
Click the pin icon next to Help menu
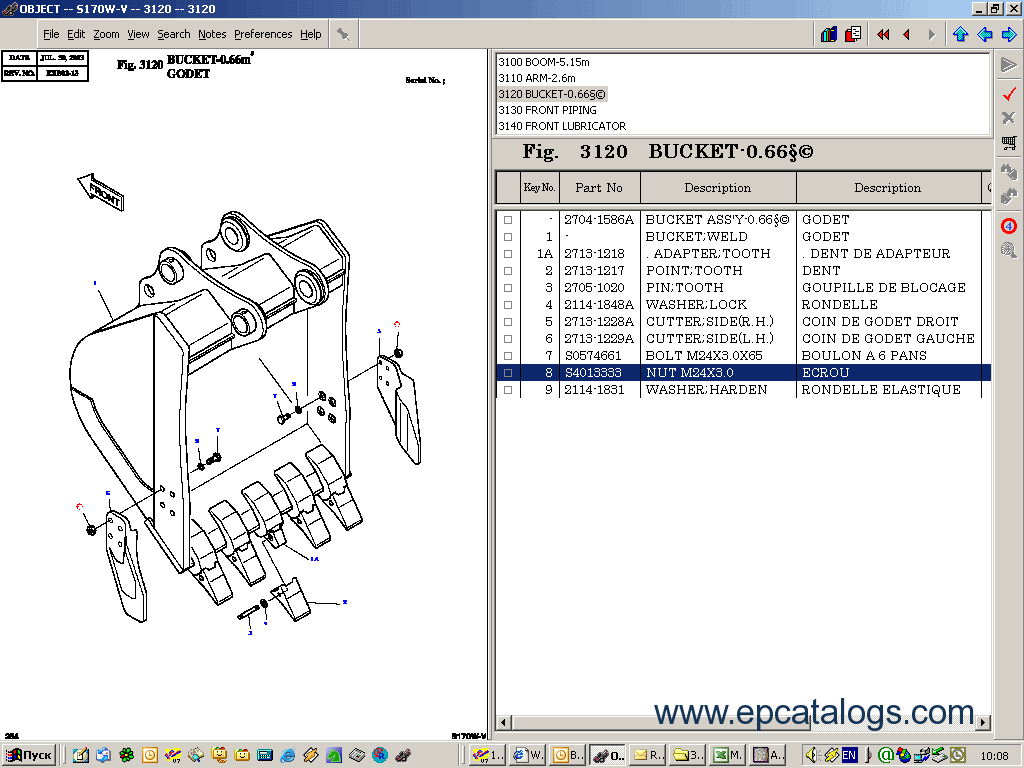tap(343, 34)
